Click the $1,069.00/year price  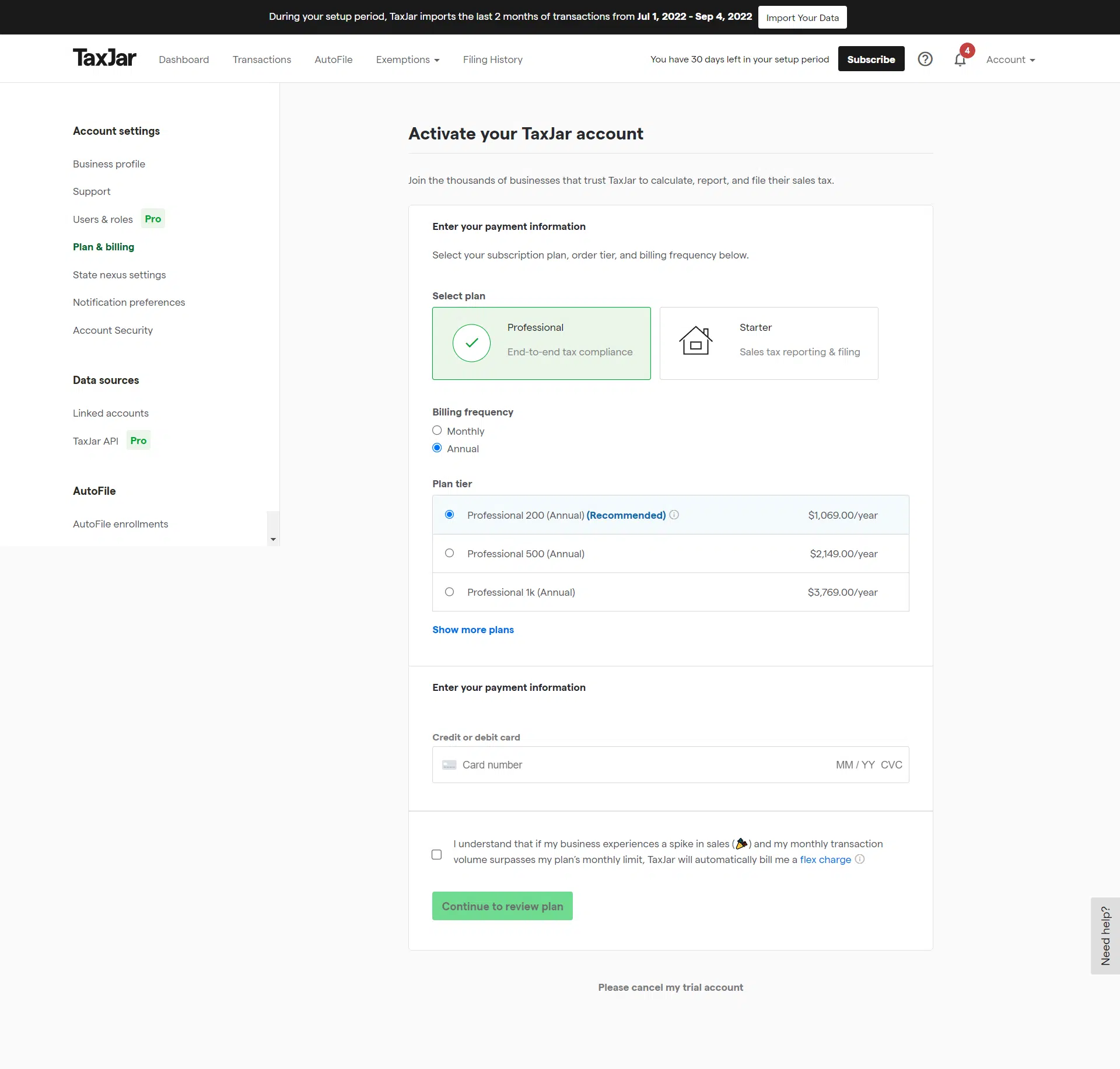point(843,515)
